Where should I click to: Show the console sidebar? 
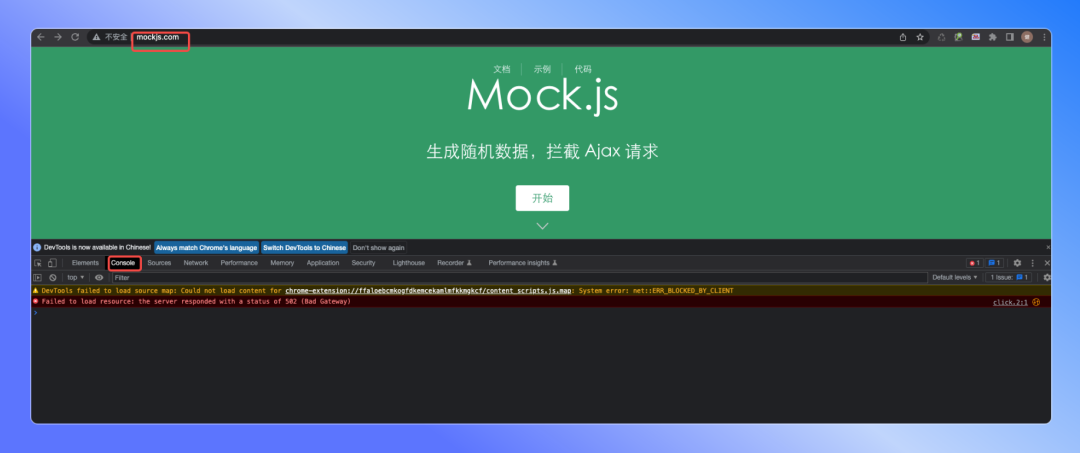click(38, 277)
